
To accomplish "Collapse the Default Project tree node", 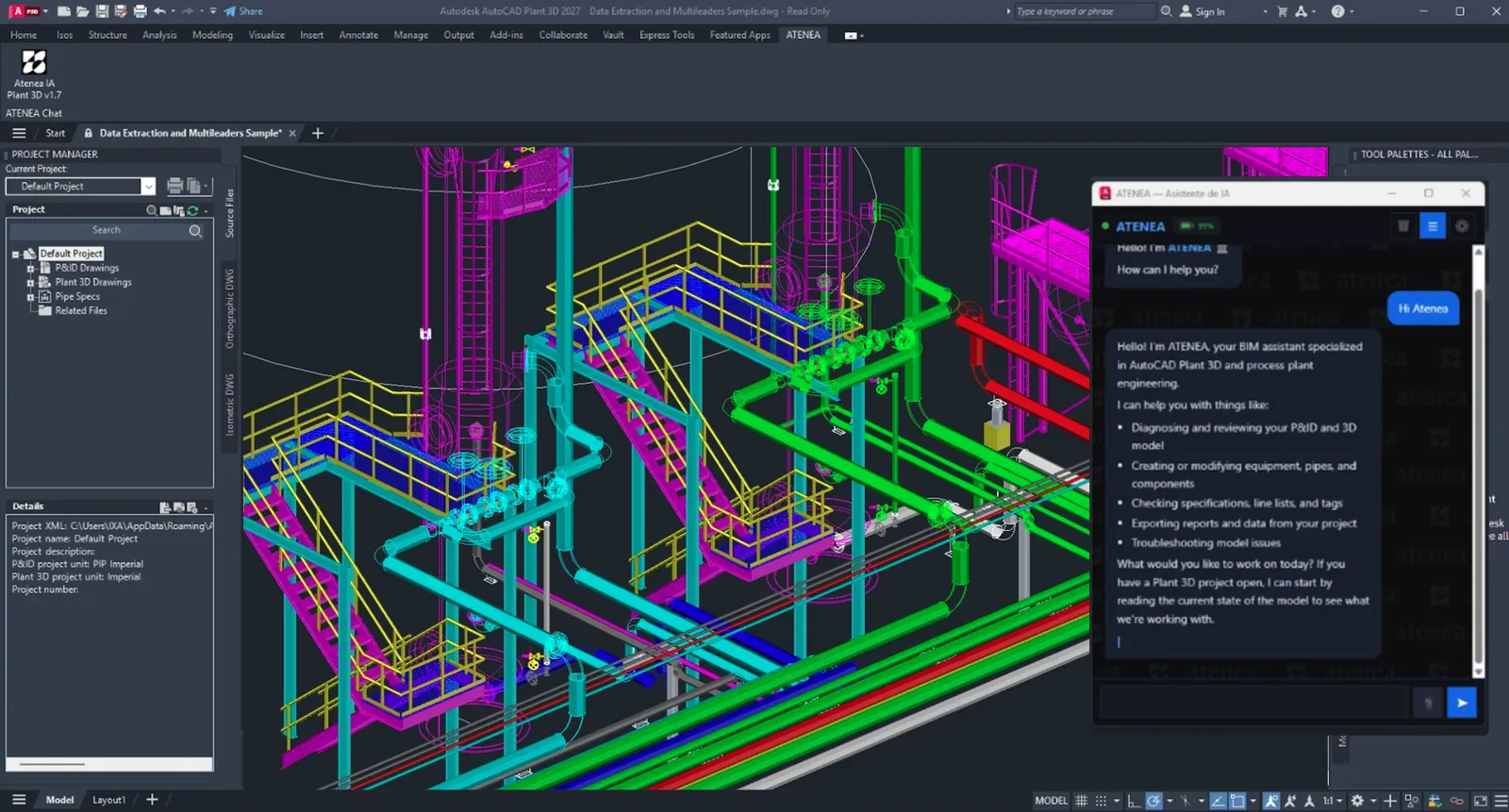I will point(16,255).
